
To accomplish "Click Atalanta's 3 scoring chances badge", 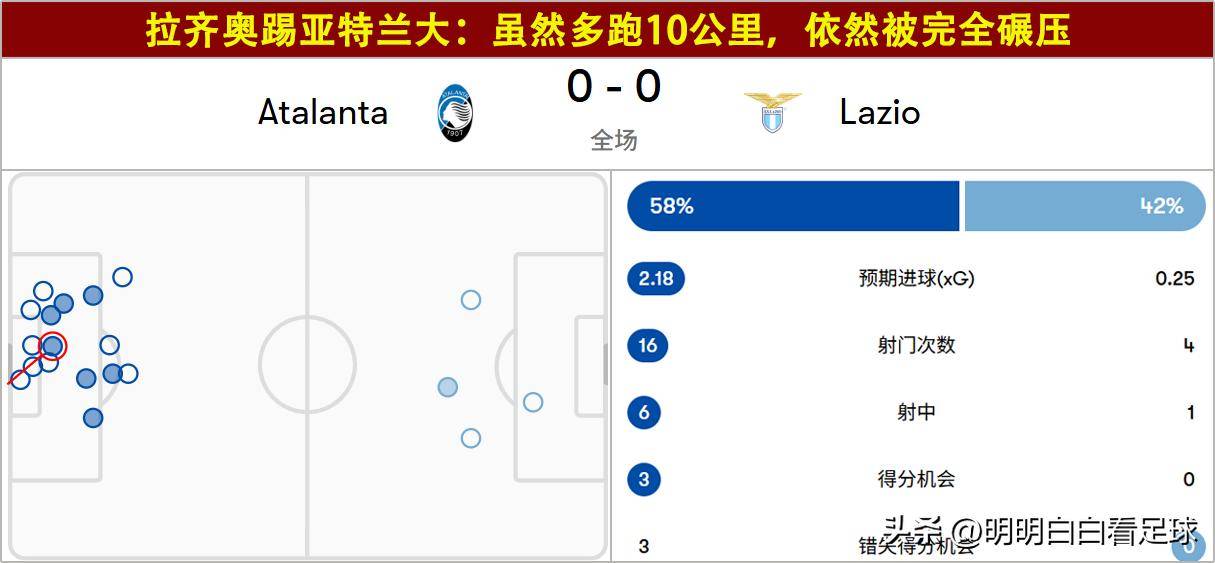I will [643, 479].
